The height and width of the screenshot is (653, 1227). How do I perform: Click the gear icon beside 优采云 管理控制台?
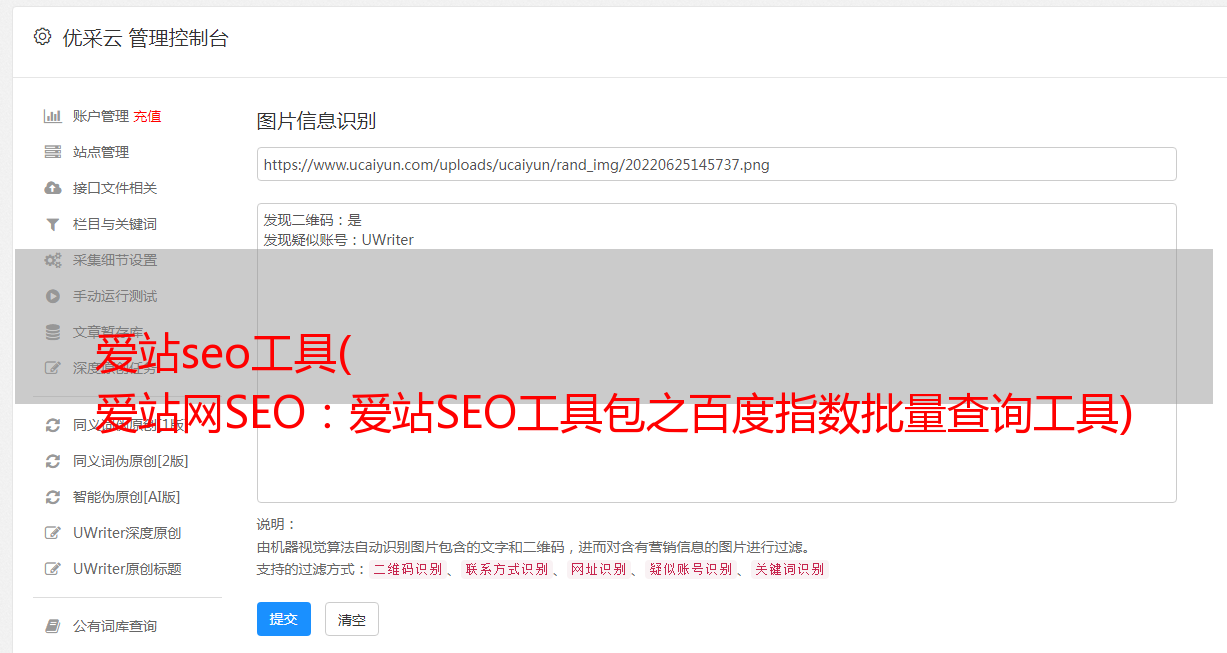point(42,38)
